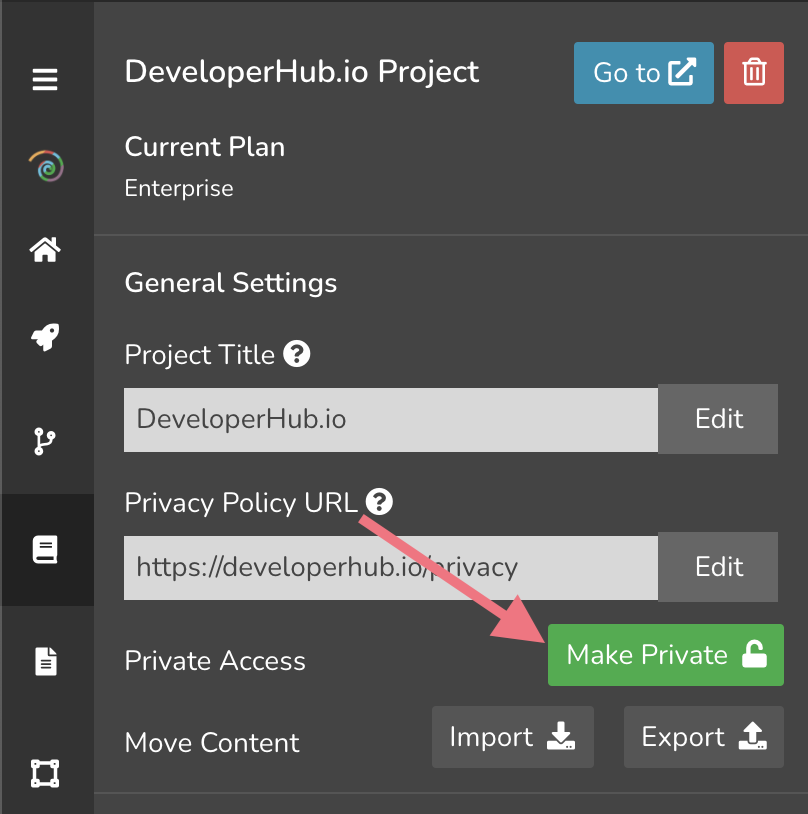Click the Enterprise plan label
Screen dimensions: 808x814
click(x=179, y=188)
